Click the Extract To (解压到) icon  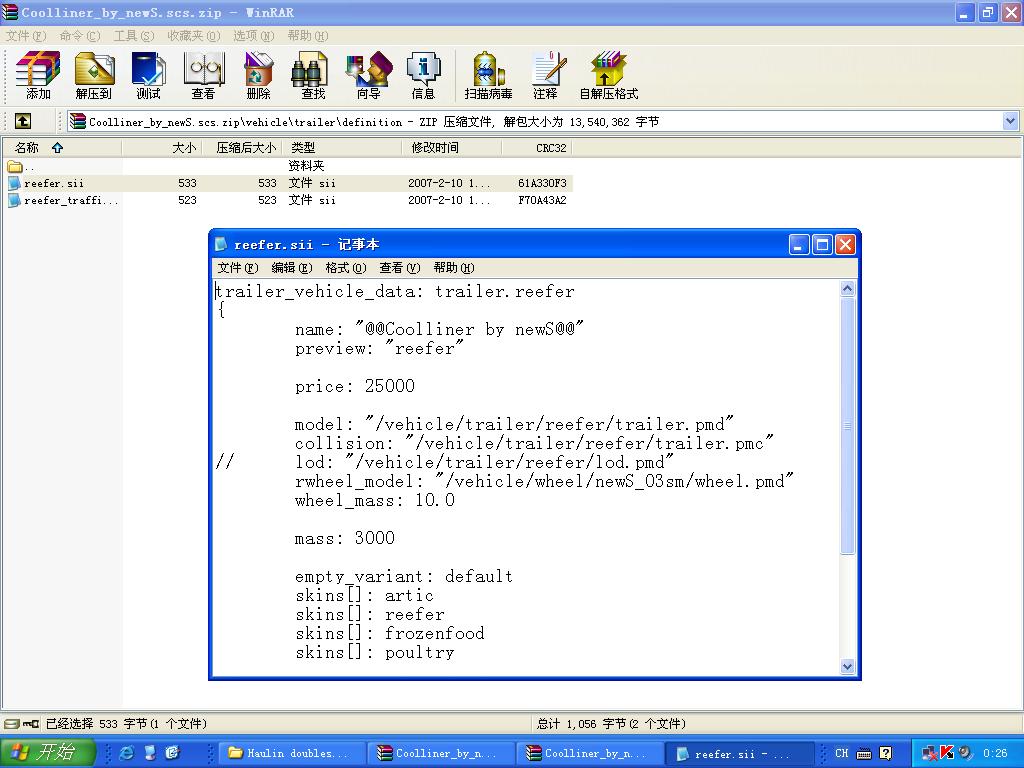93,76
